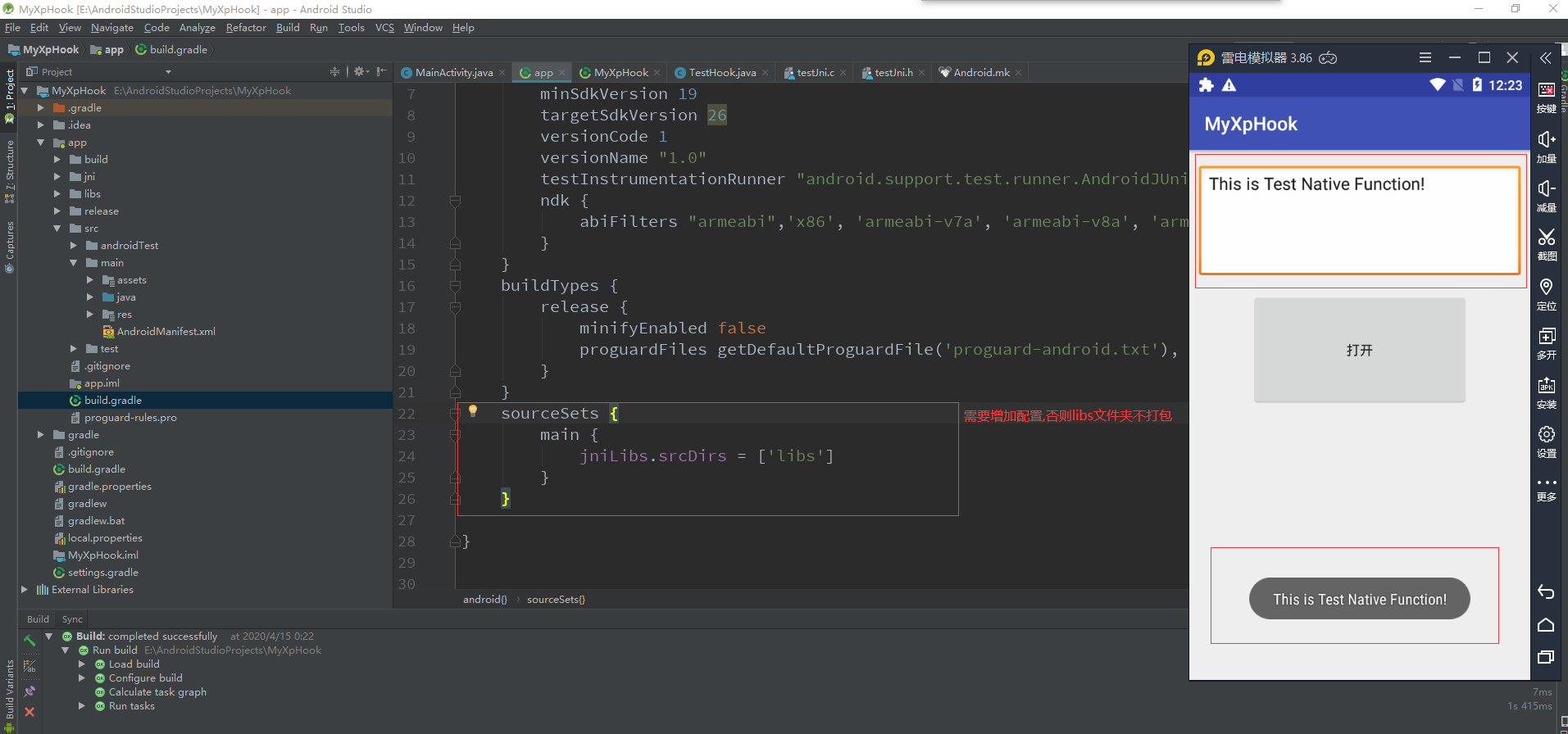Screen dimensions: 1568x734
Task: Switch to MainActivity.java tab
Action: pos(453,73)
